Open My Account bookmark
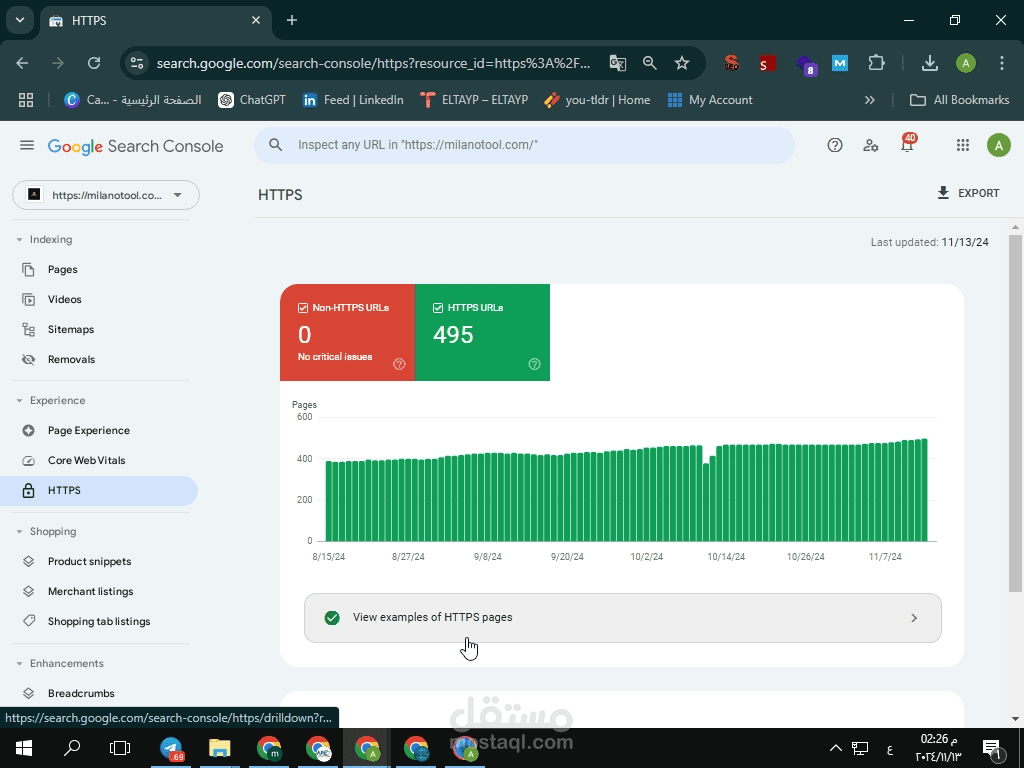Image resolution: width=1024 pixels, height=768 pixels. [x=711, y=100]
